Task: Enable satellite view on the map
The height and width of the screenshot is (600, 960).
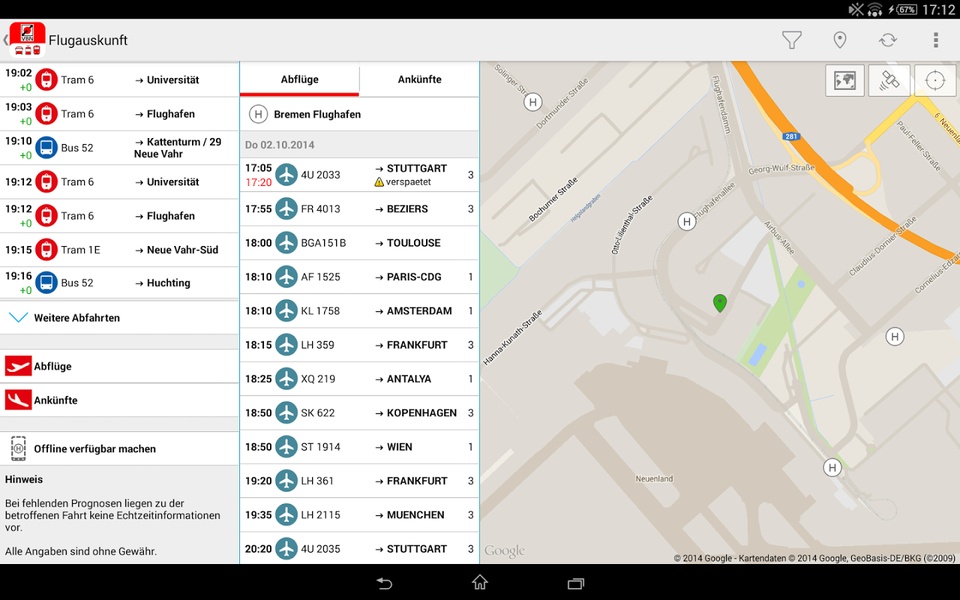Action: pos(889,80)
